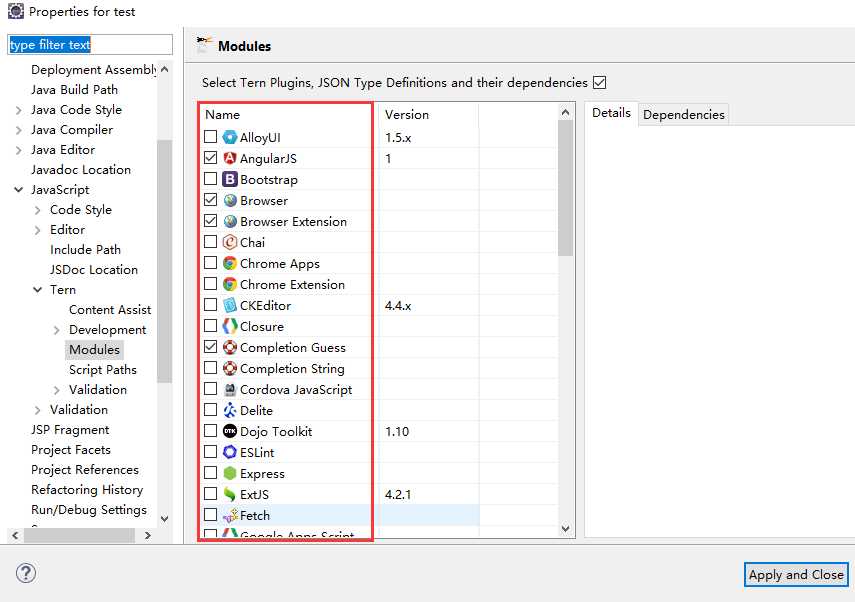Click the Closure module icon
The height and width of the screenshot is (602, 855).
pyautogui.click(x=230, y=326)
